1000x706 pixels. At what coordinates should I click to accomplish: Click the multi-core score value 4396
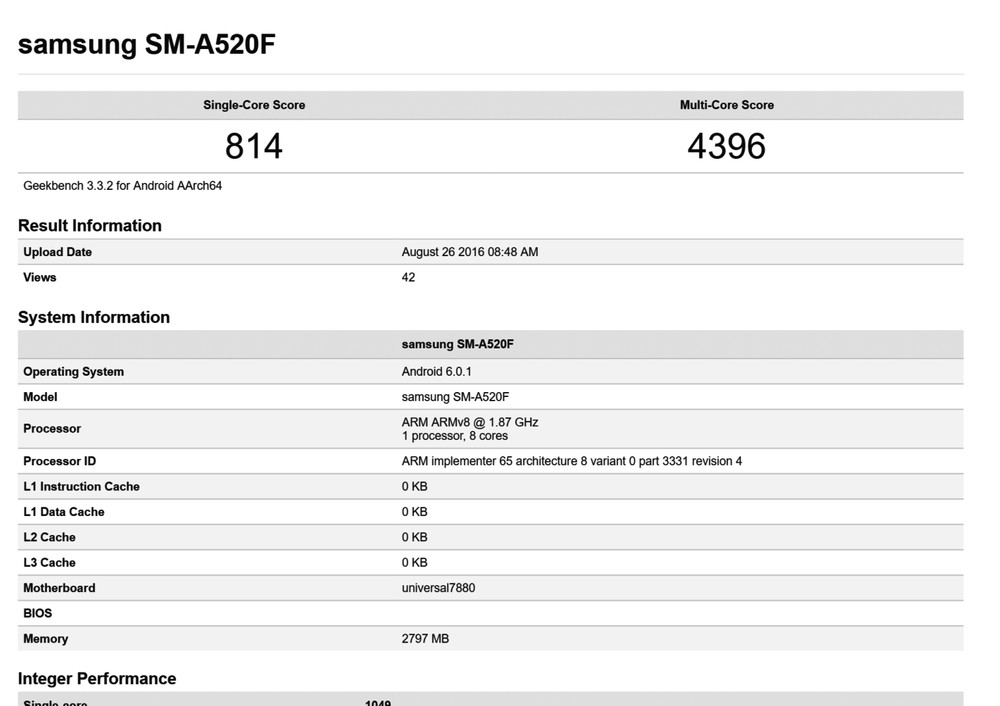point(726,146)
